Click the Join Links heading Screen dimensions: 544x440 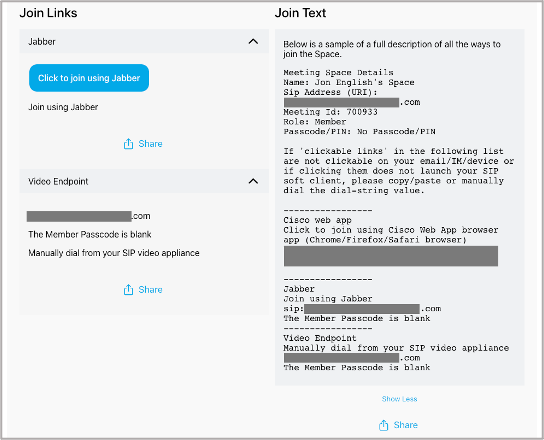[x=48, y=13]
